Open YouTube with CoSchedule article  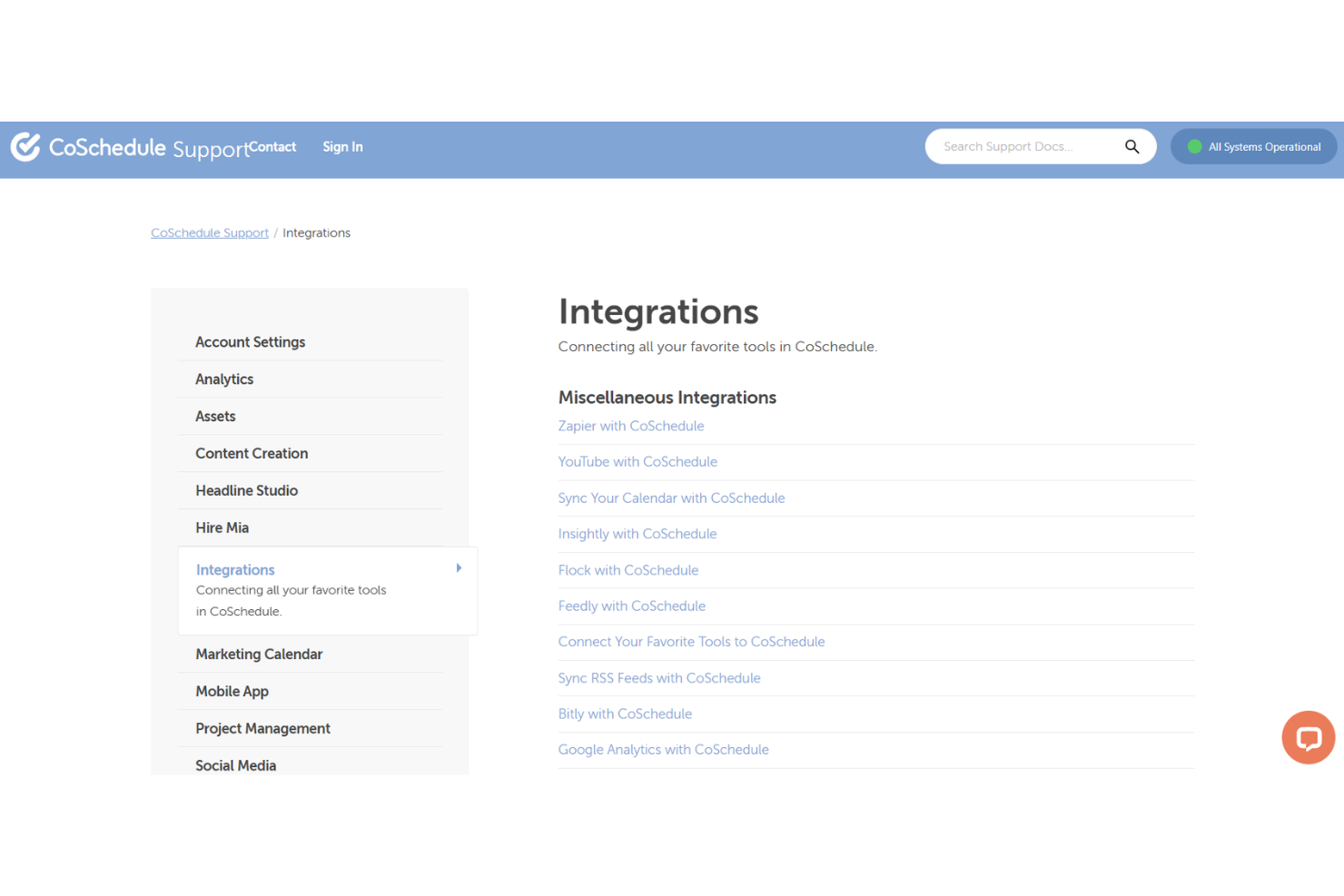(637, 461)
